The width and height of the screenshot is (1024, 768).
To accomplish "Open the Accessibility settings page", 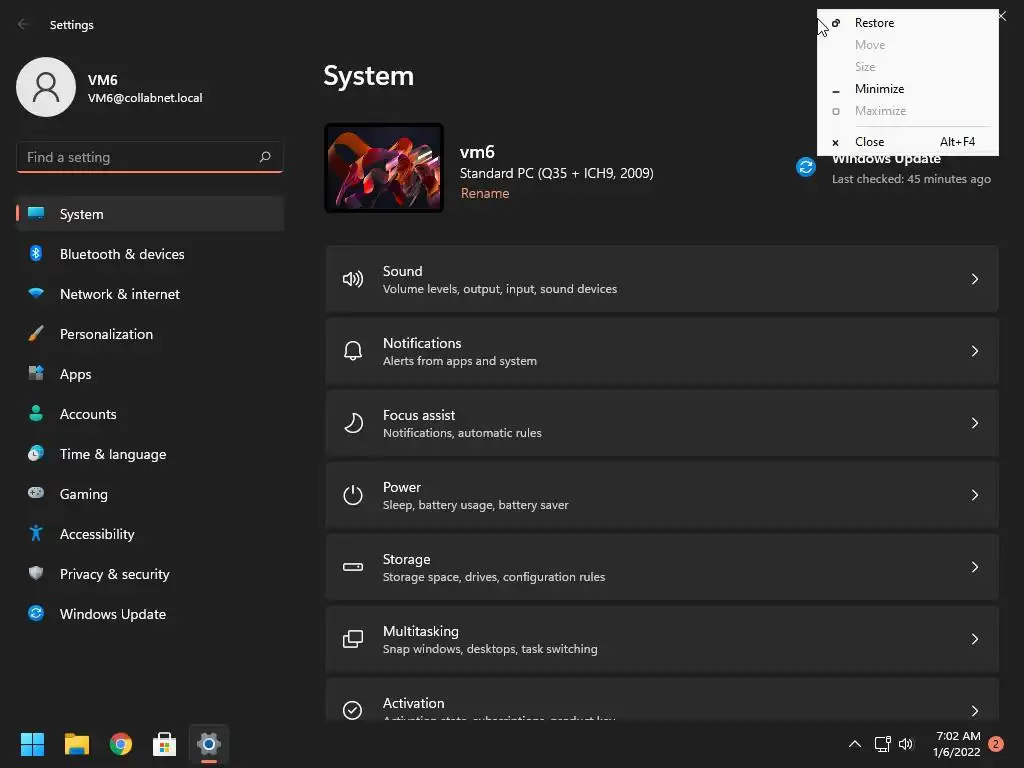I will pos(150,534).
